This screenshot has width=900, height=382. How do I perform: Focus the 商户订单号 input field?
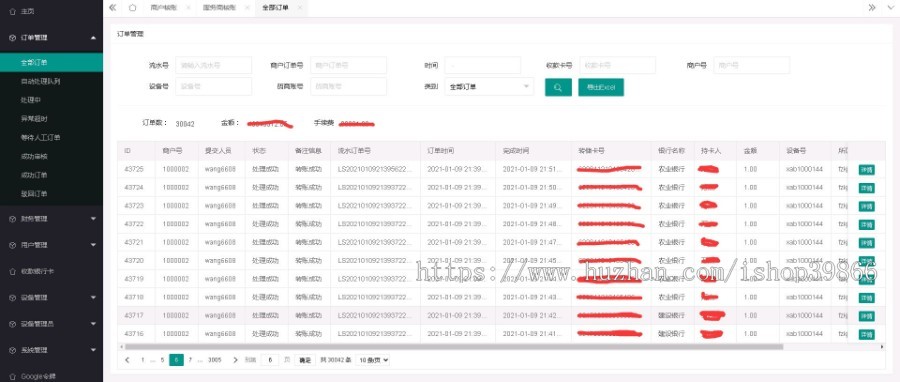[348, 65]
